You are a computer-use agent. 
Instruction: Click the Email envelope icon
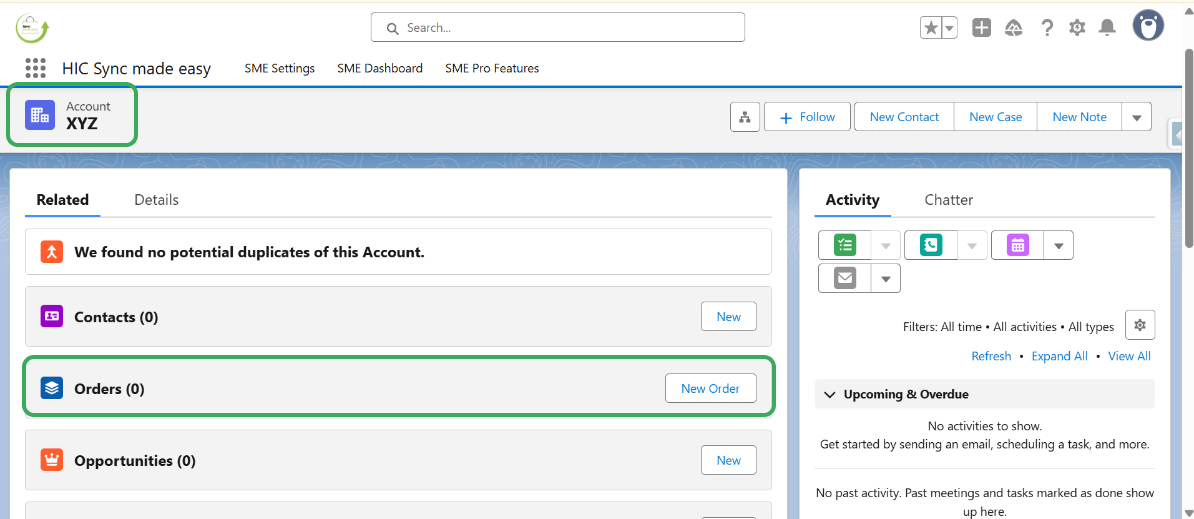click(x=845, y=278)
